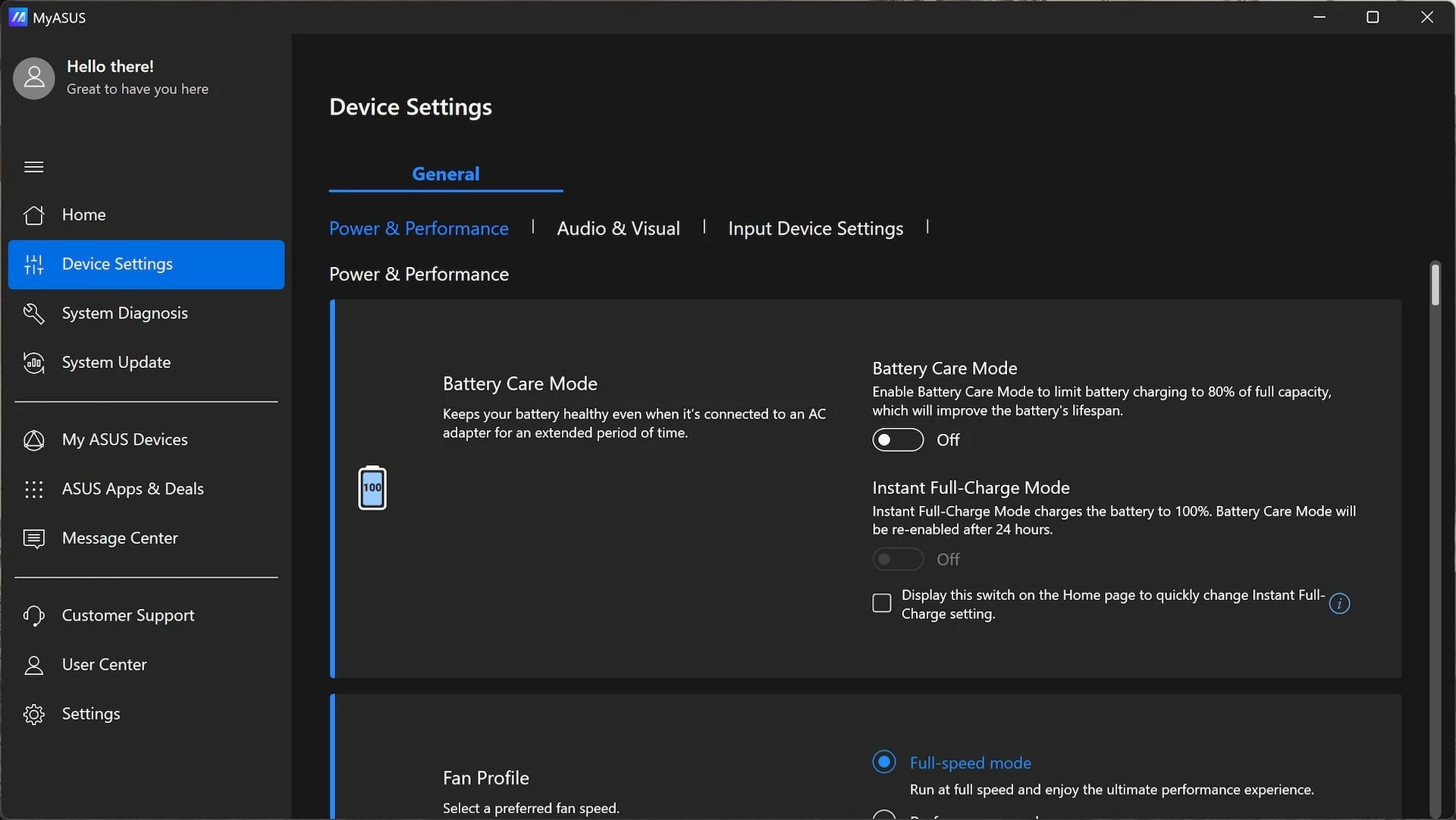Click the Device Settings sliders icon
This screenshot has height=820, width=1456.
33,264
